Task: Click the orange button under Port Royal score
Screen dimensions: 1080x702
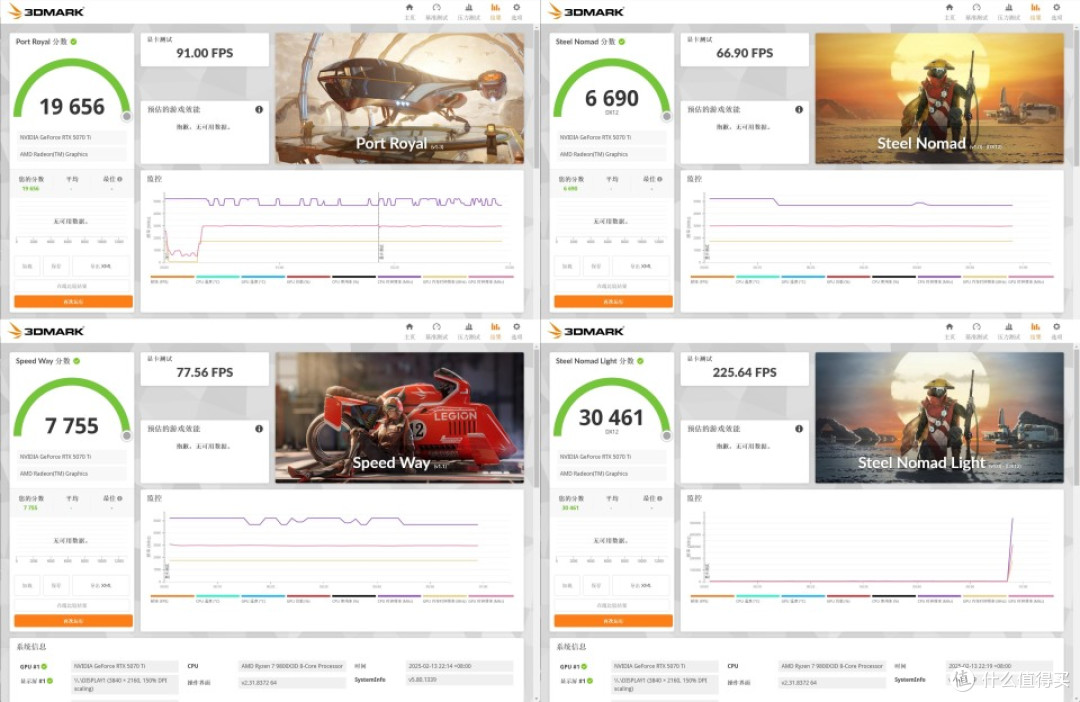Action: click(74, 302)
